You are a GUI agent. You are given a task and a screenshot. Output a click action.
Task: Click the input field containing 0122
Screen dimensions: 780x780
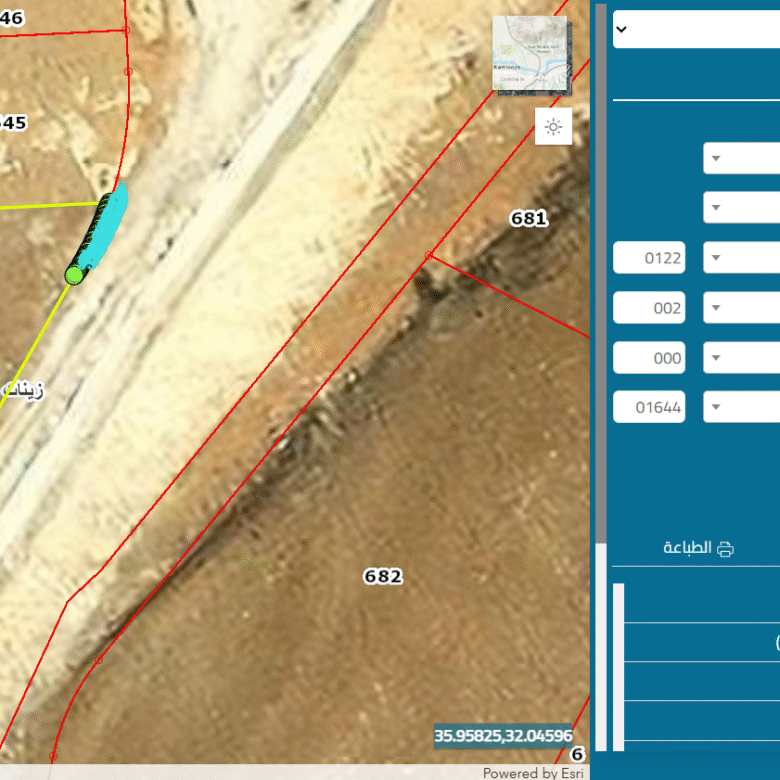pyautogui.click(x=649, y=258)
